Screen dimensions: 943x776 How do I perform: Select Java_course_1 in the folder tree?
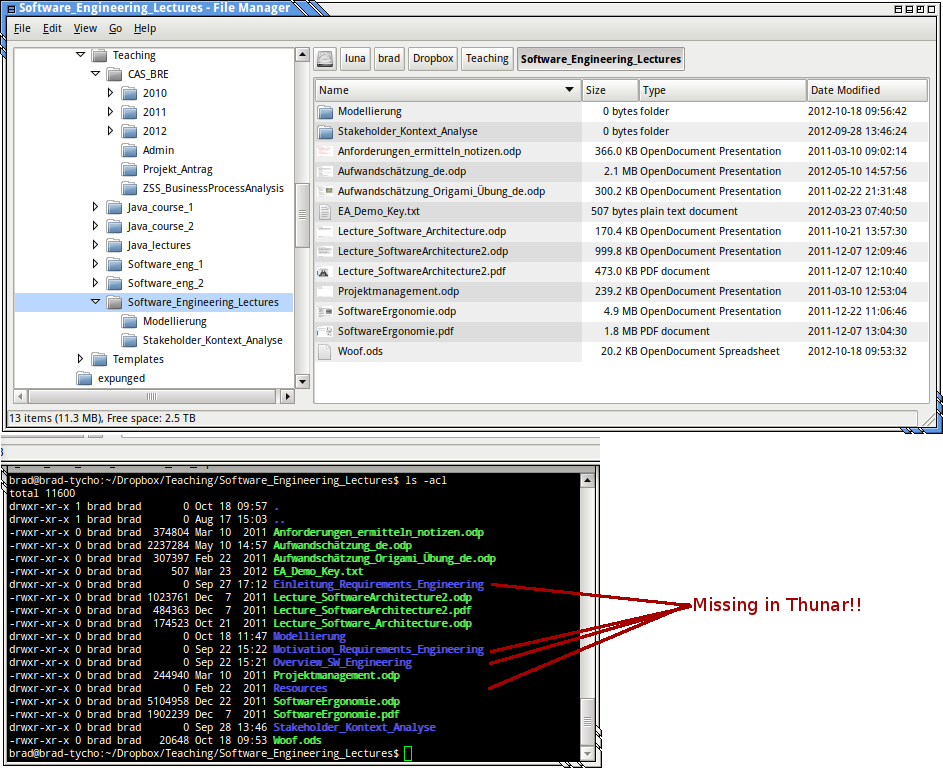pos(160,208)
